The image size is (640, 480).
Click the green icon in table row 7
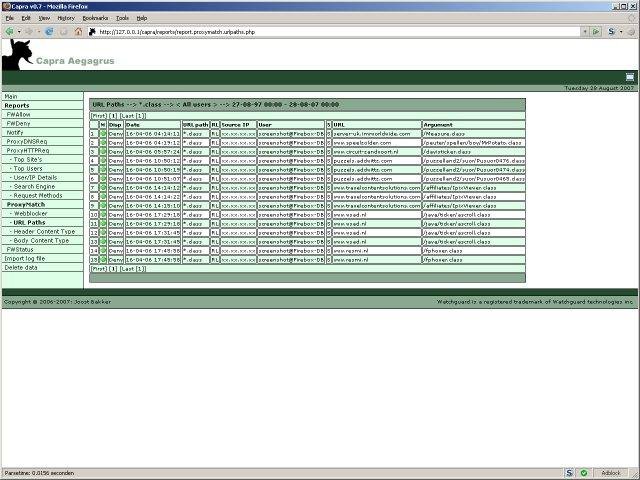[103, 187]
